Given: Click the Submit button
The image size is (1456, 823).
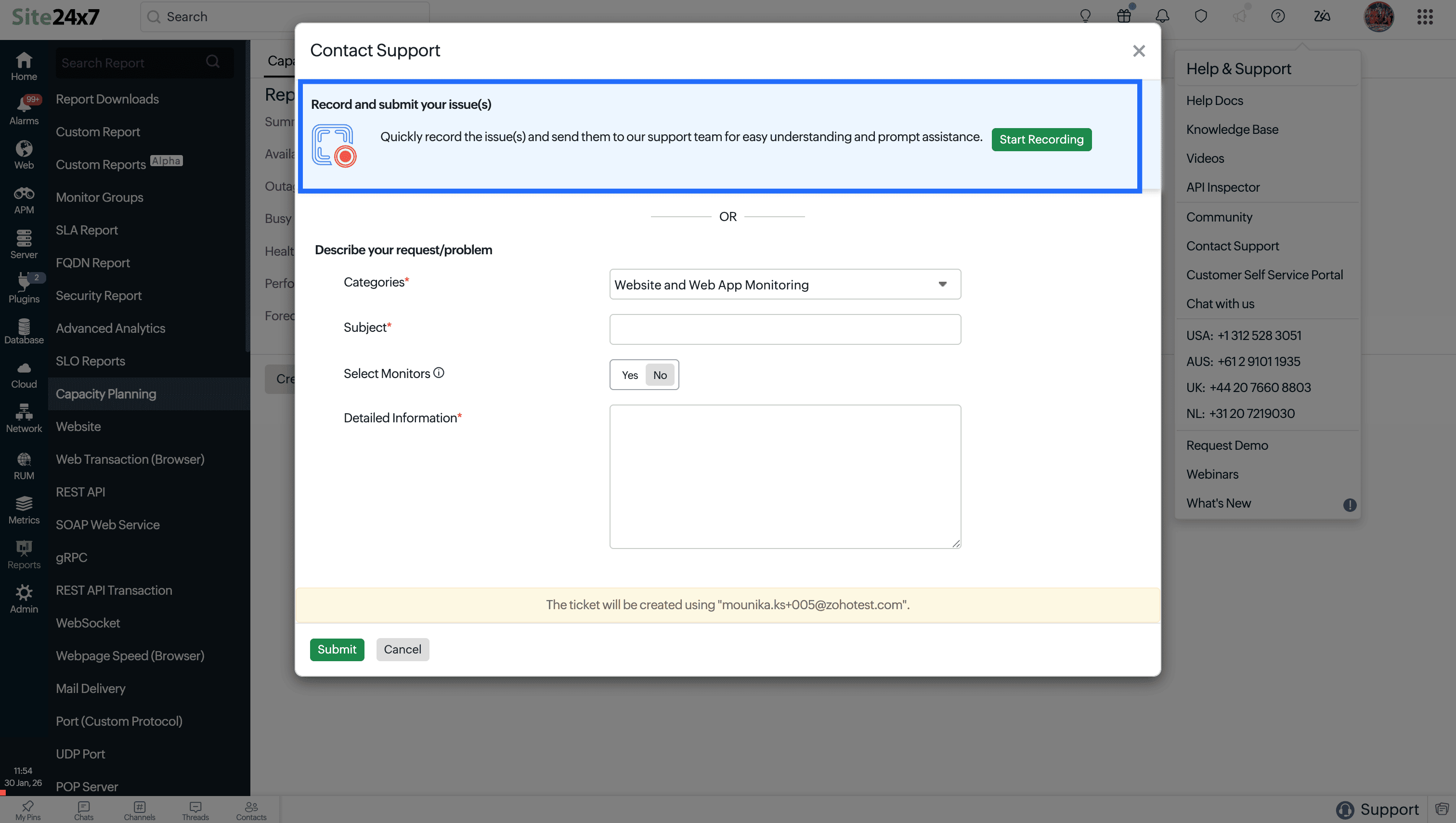Looking at the screenshot, I should pyautogui.click(x=337, y=649).
